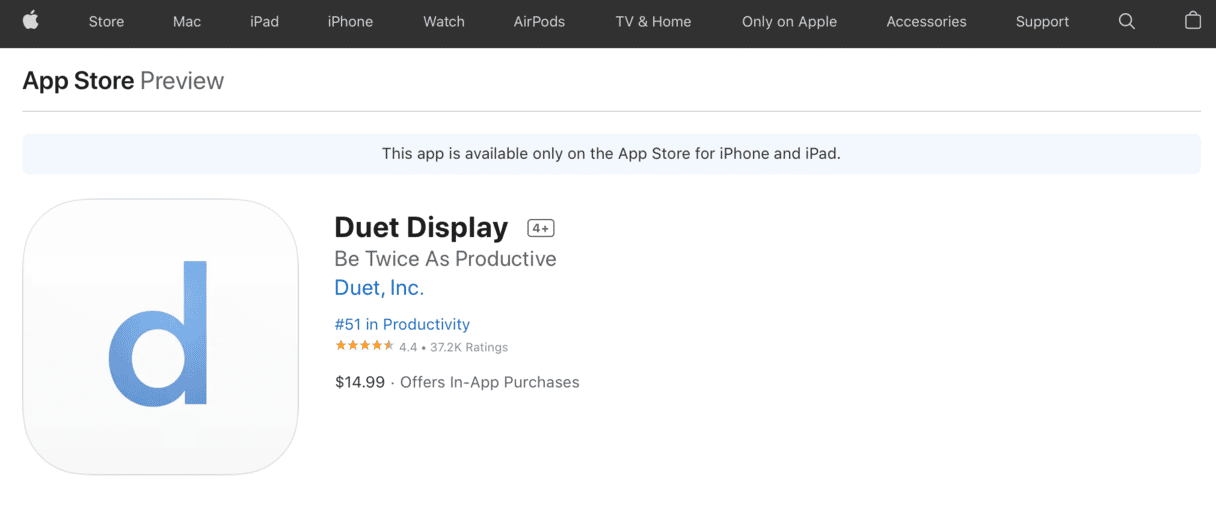Open the shopping bag icon
Viewport: 1216px width, 509px height.
[1193, 20]
